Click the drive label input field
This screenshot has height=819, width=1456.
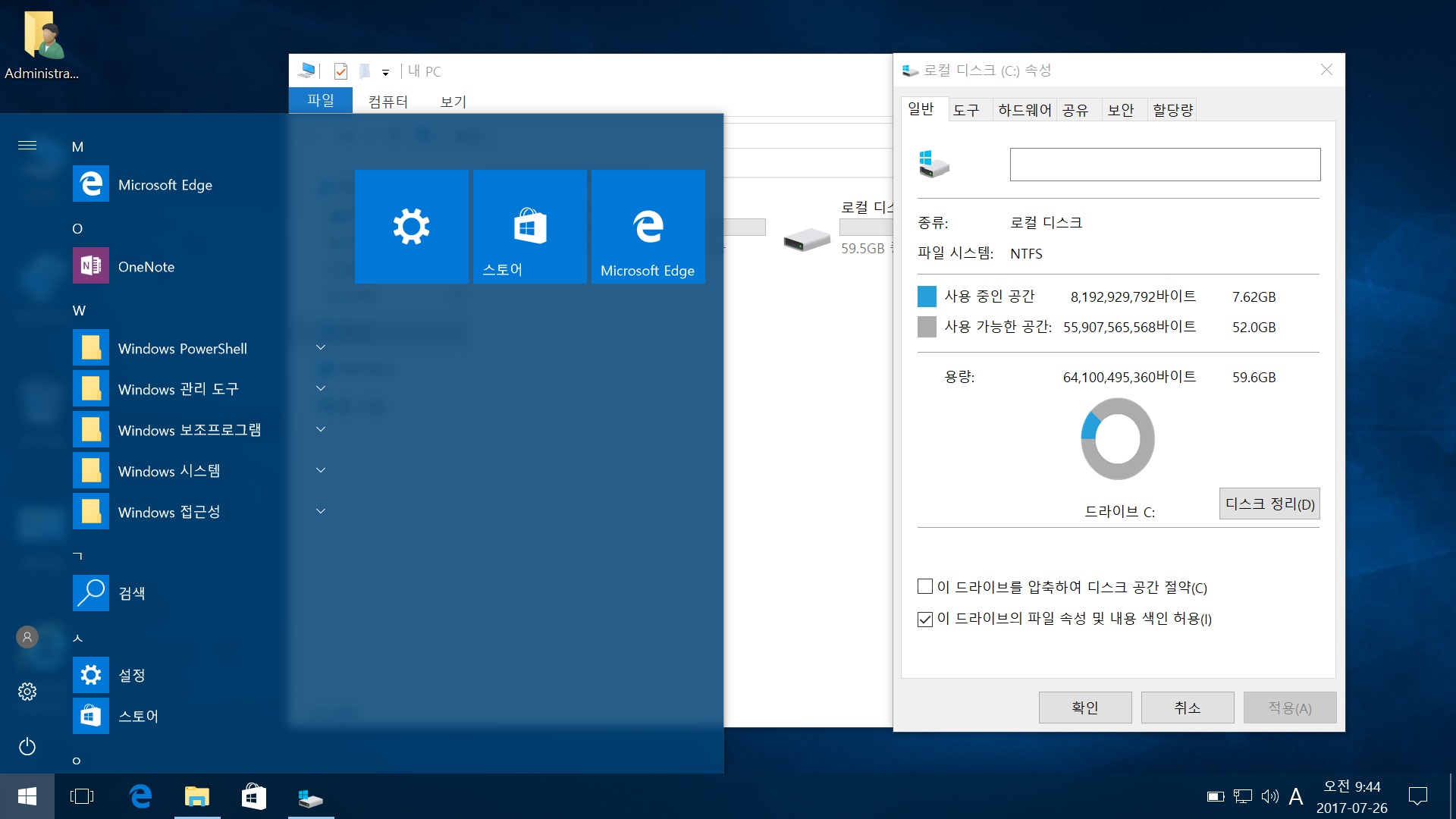1165,165
